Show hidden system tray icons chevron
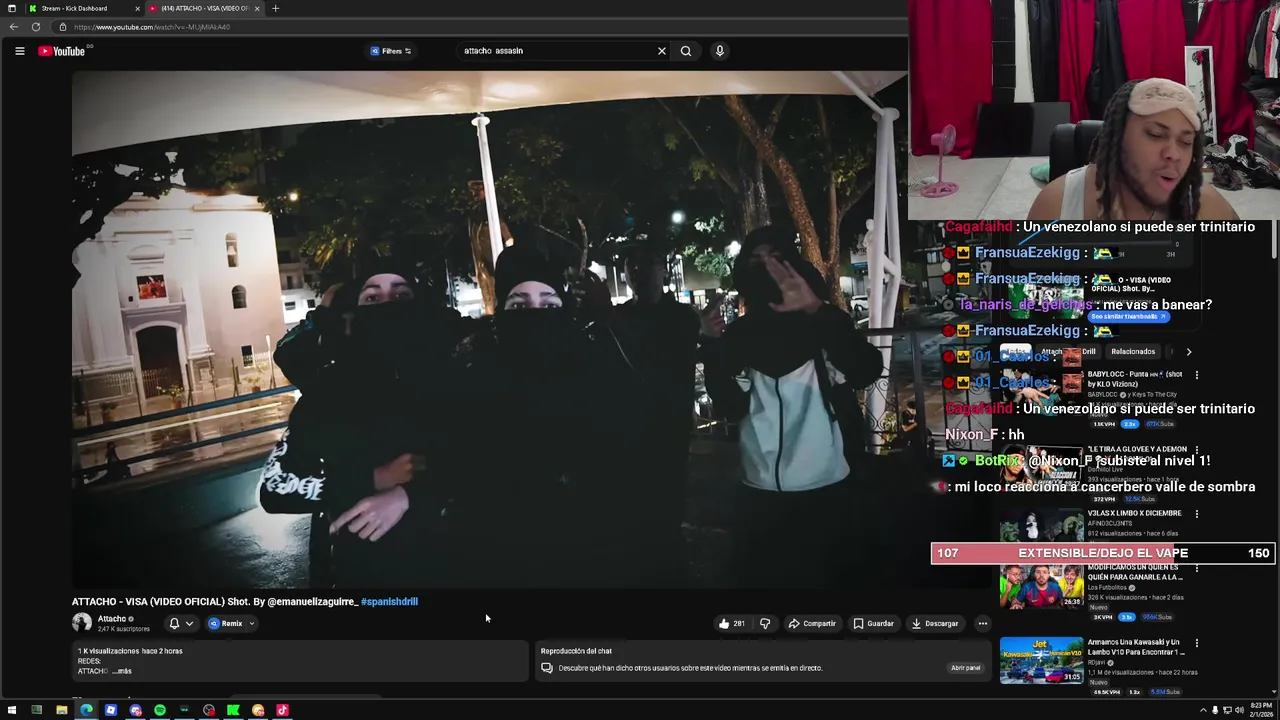This screenshot has width=1280, height=720. 1203,710
